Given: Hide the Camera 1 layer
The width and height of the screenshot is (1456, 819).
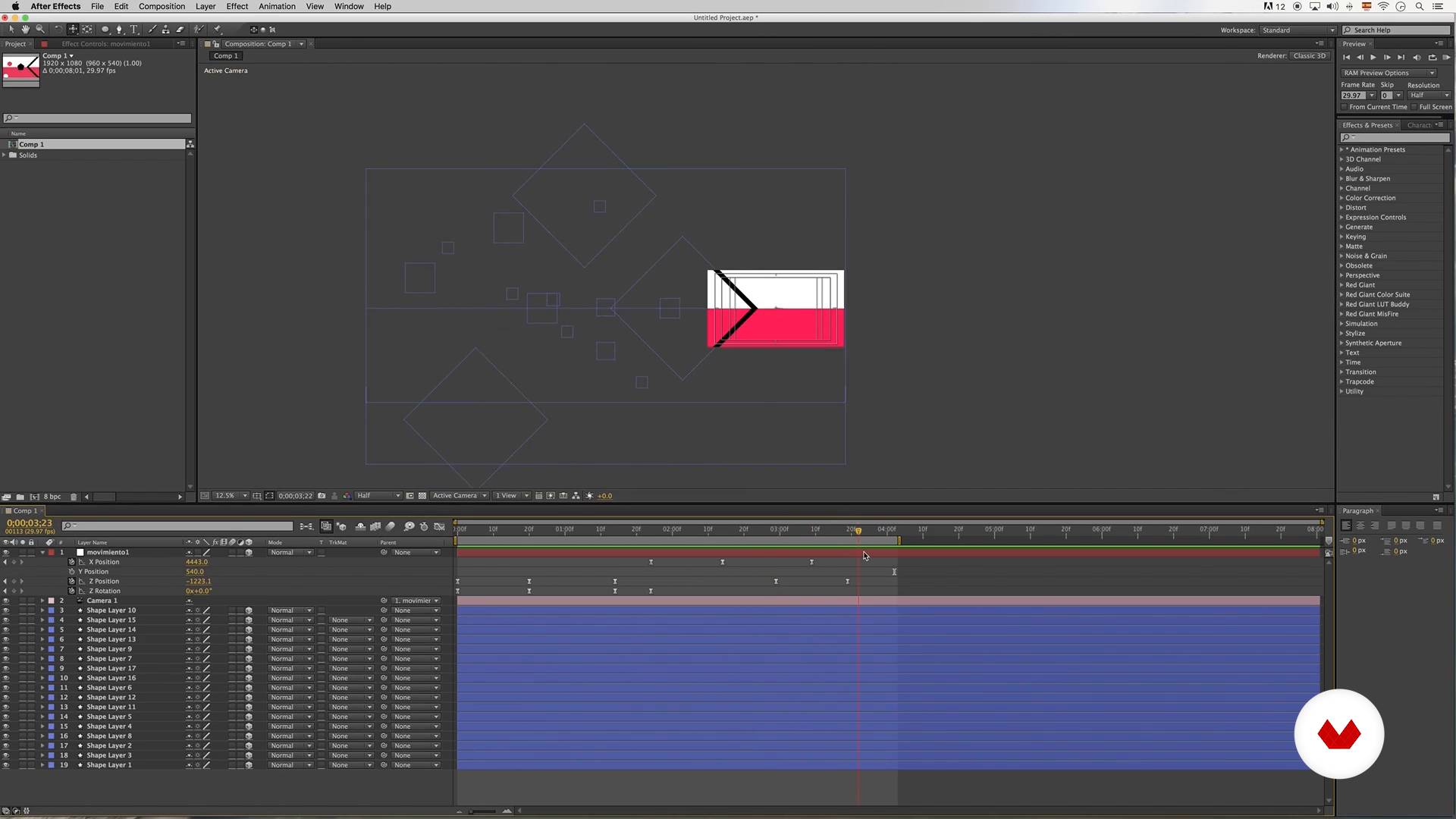Looking at the screenshot, I should [6, 601].
